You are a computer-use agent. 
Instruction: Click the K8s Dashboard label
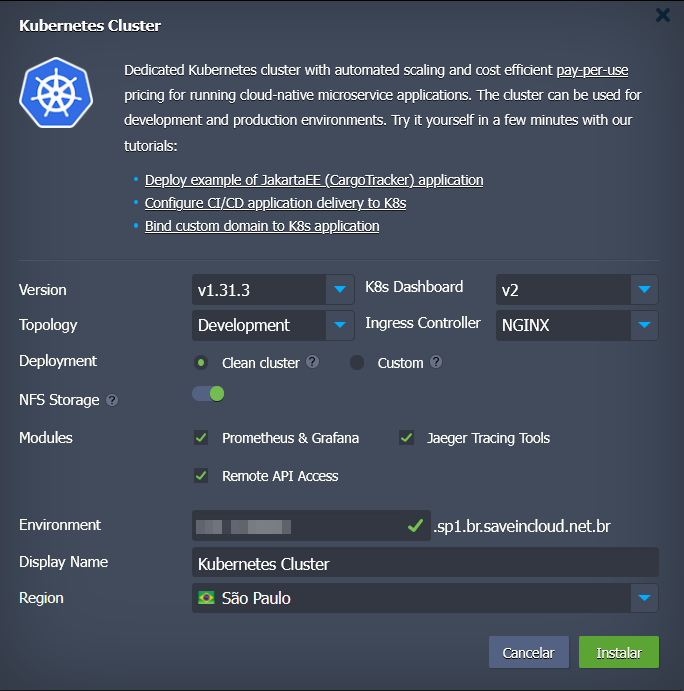click(x=414, y=287)
